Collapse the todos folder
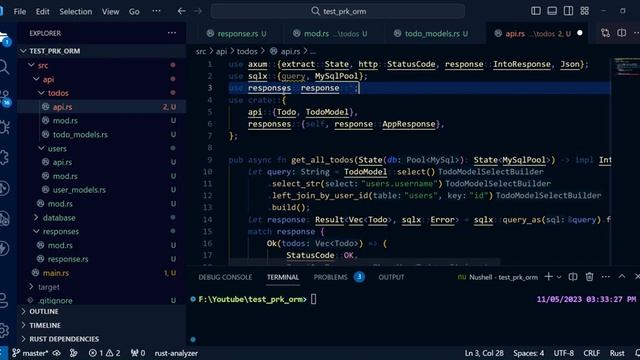The width and height of the screenshot is (640, 360). (x=102, y=93)
